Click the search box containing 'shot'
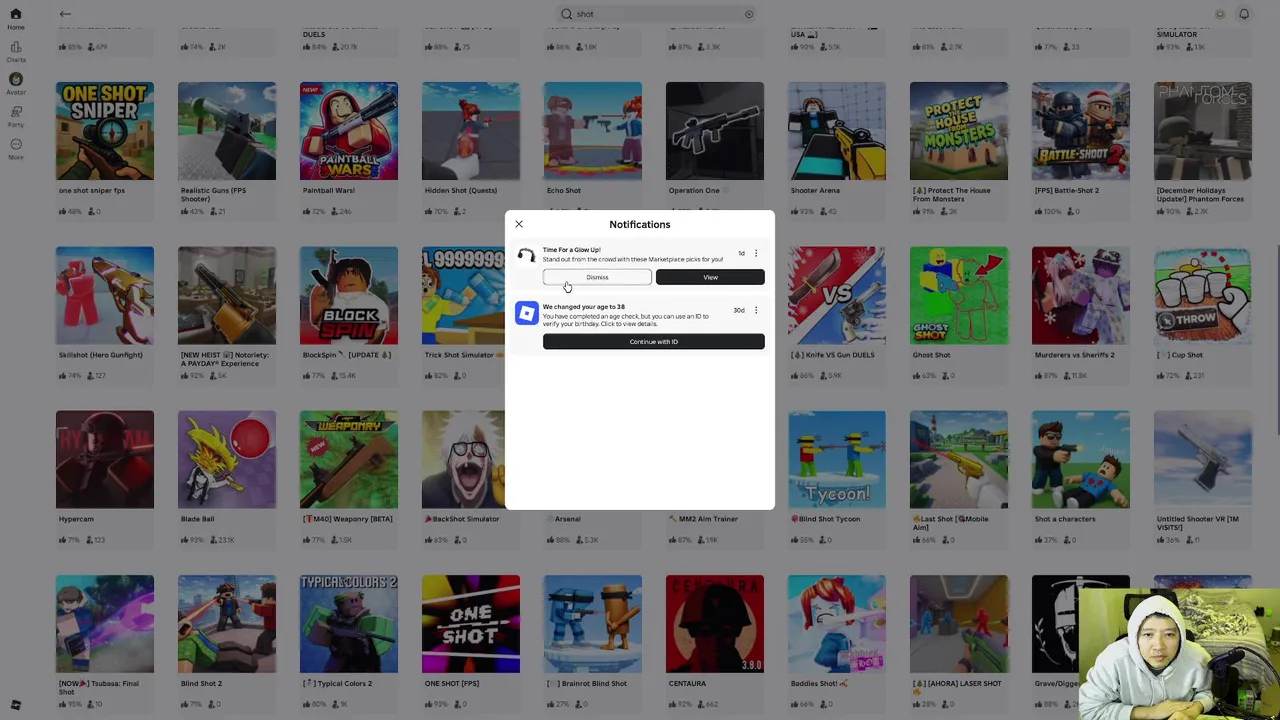The width and height of the screenshot is (1280, 720). pos(657,14)
